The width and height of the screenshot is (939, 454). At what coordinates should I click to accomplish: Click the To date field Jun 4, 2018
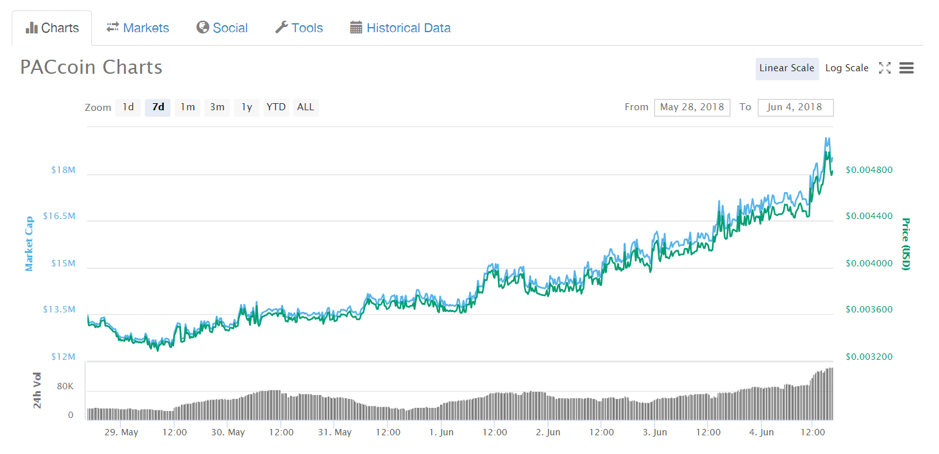[795, 107]
